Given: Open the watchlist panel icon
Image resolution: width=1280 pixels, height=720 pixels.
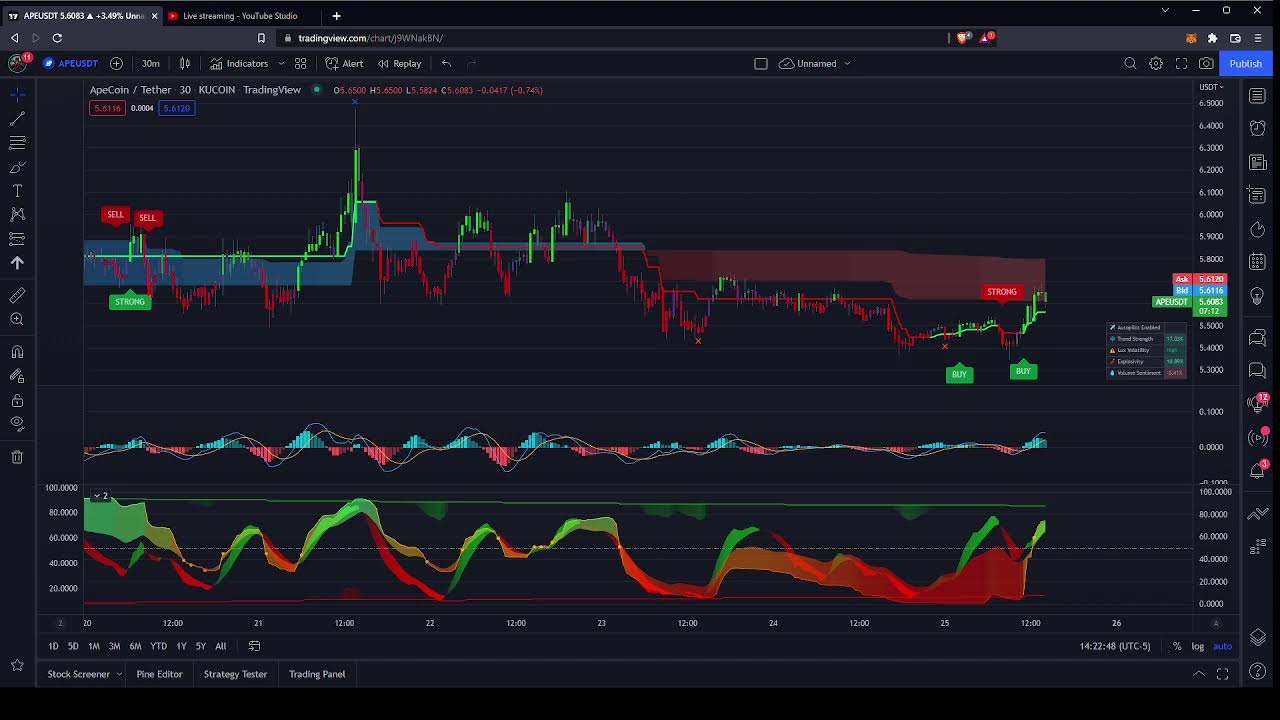Looking at the screenshot, I should coord(1258,96).
